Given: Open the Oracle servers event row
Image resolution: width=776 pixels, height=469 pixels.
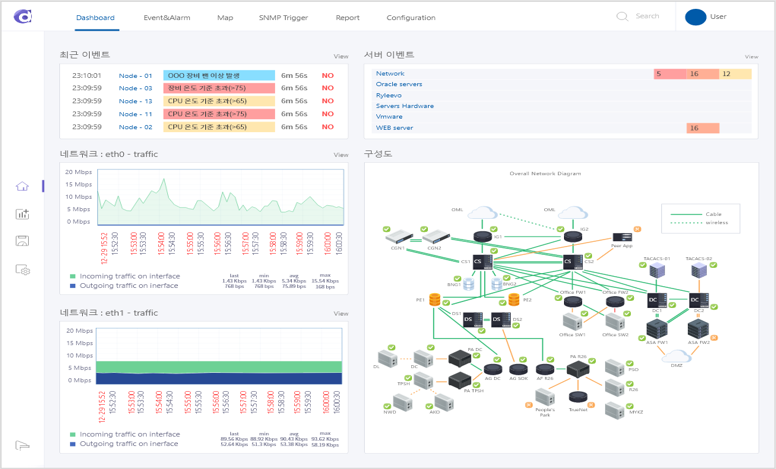Looking at the screenshot, I should pyautogui.click(x=399, y=84).
